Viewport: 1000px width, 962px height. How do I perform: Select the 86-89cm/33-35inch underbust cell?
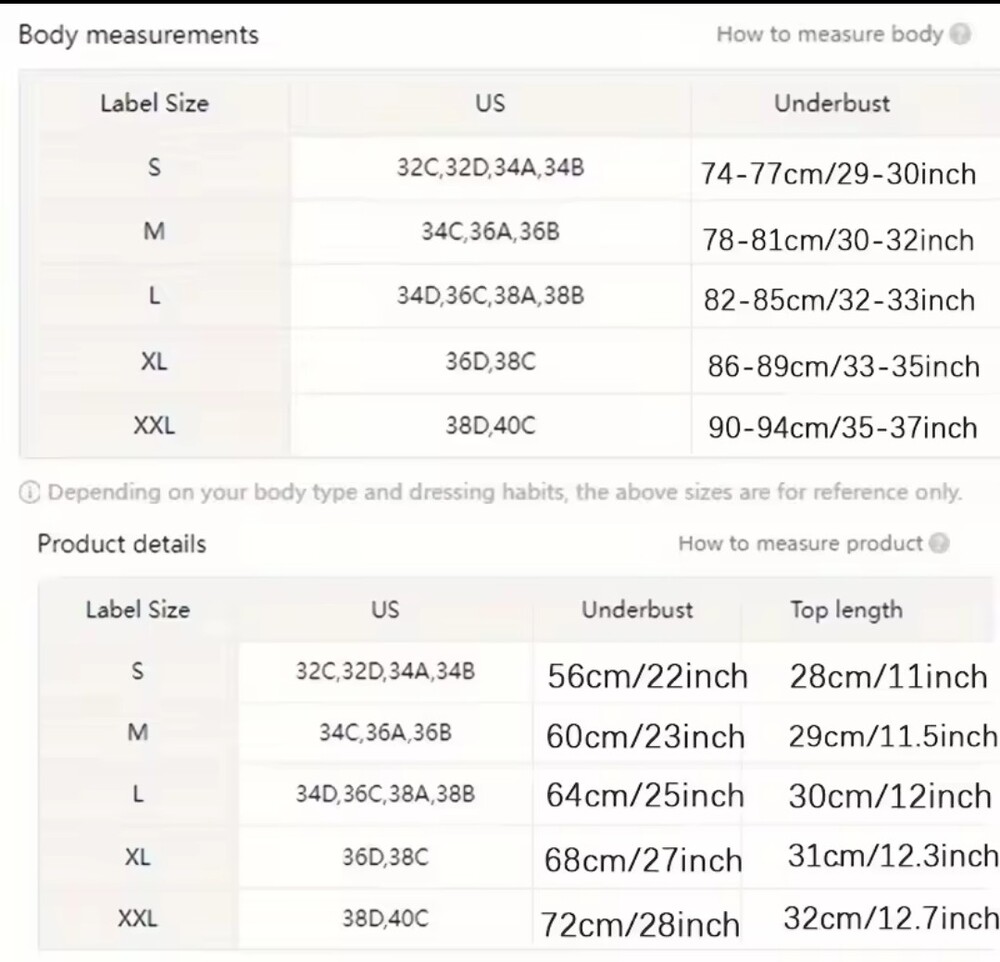pos(843,366)
